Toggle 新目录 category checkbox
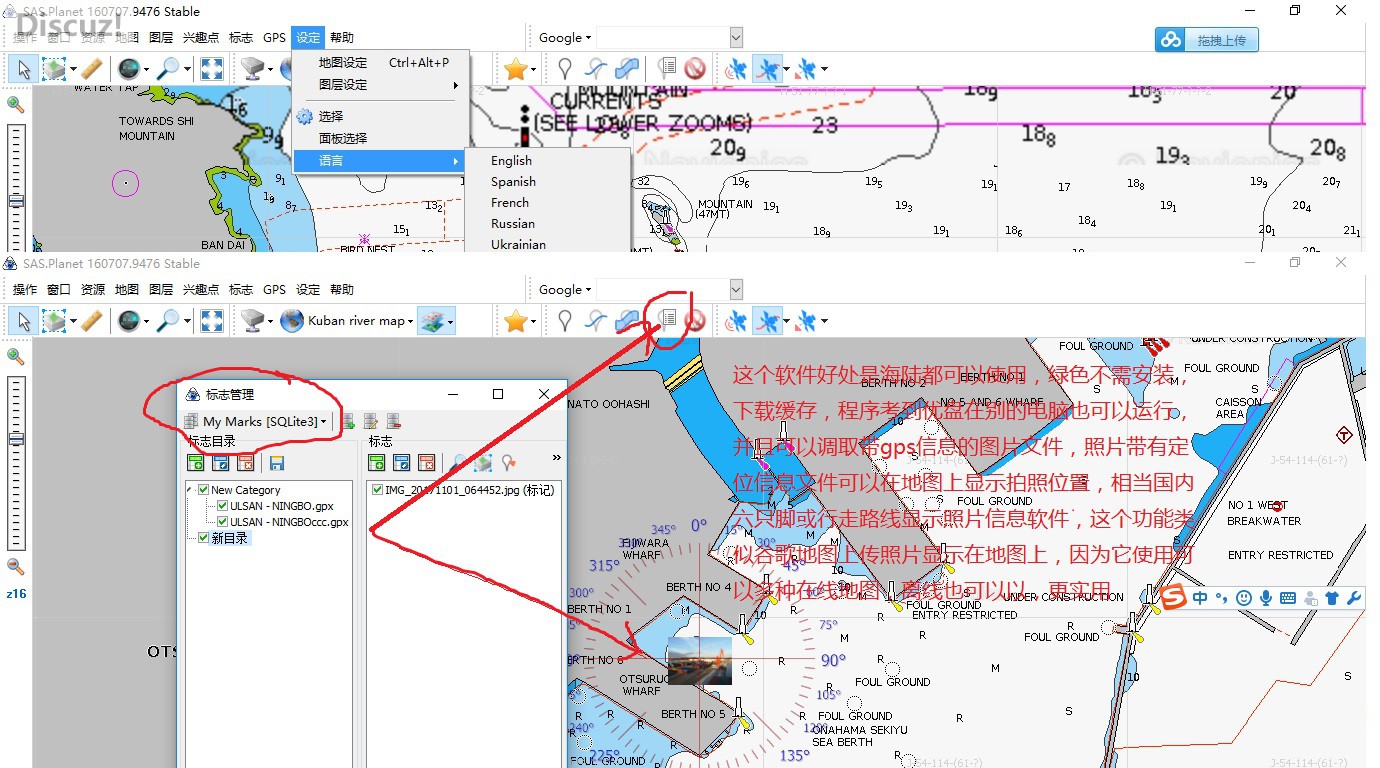The image size is (1380, 768). coord(204,538)
